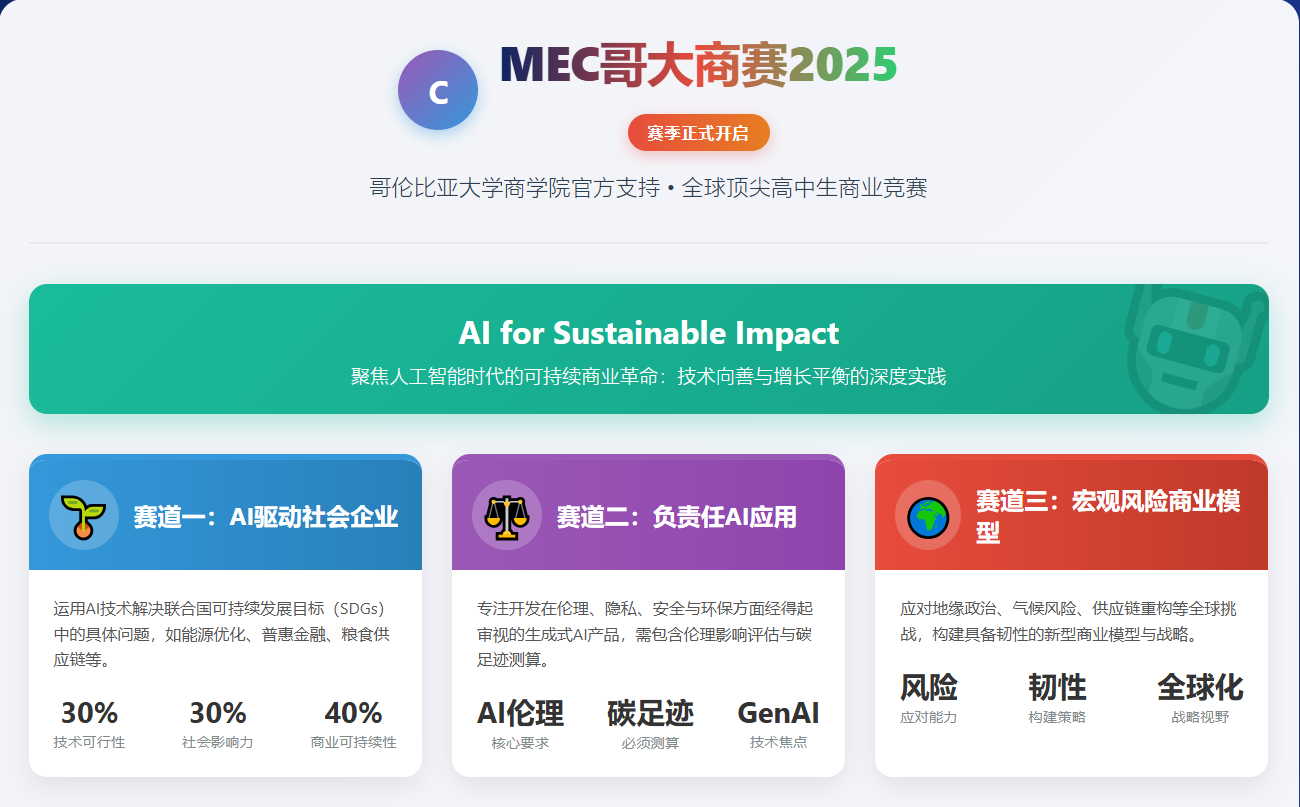Click the 韧性 构建策略 stat
This screenshot has width=1300, height=807.
coord(1057,698)
